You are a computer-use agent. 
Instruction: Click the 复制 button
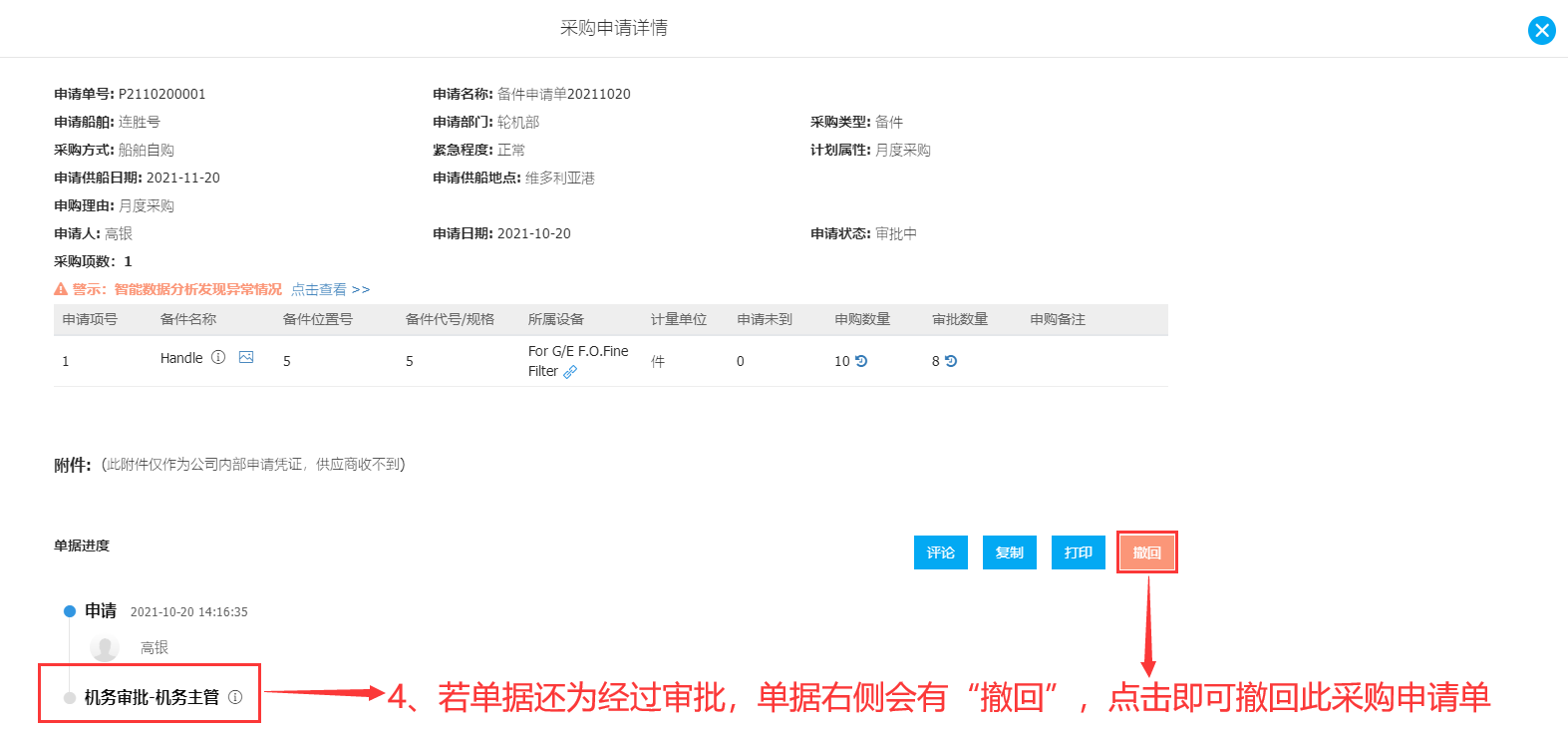1010,552
